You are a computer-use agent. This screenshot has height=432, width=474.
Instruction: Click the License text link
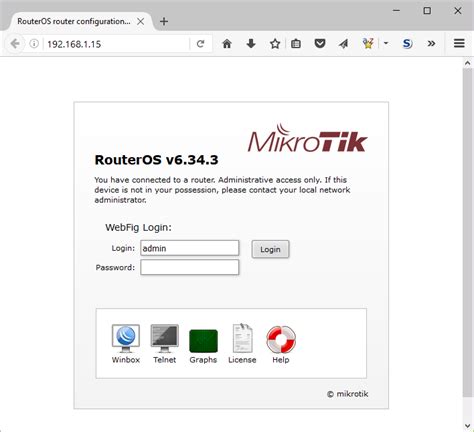(x=242, y=360)
